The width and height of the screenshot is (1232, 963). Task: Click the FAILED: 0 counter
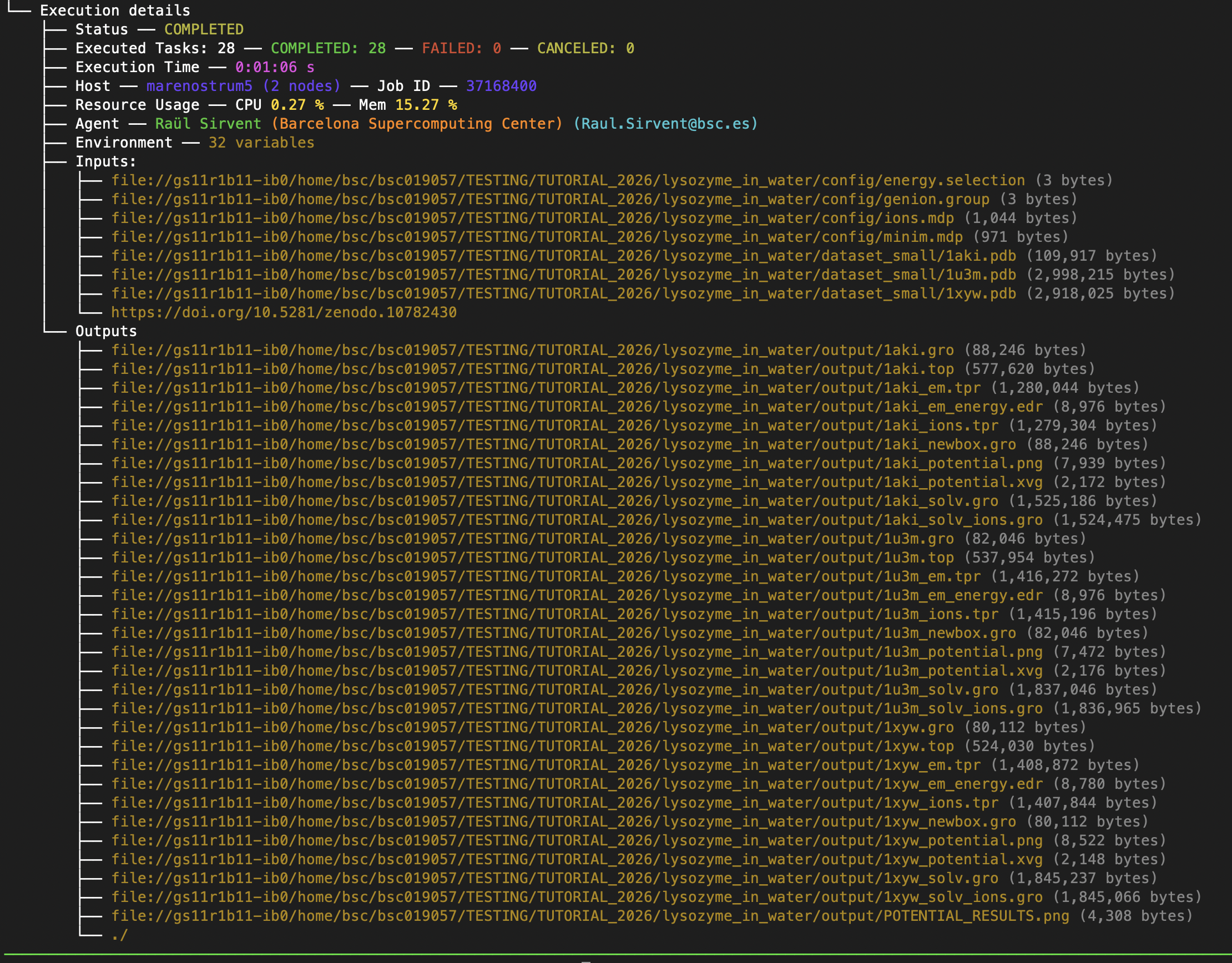click(461, 48)
